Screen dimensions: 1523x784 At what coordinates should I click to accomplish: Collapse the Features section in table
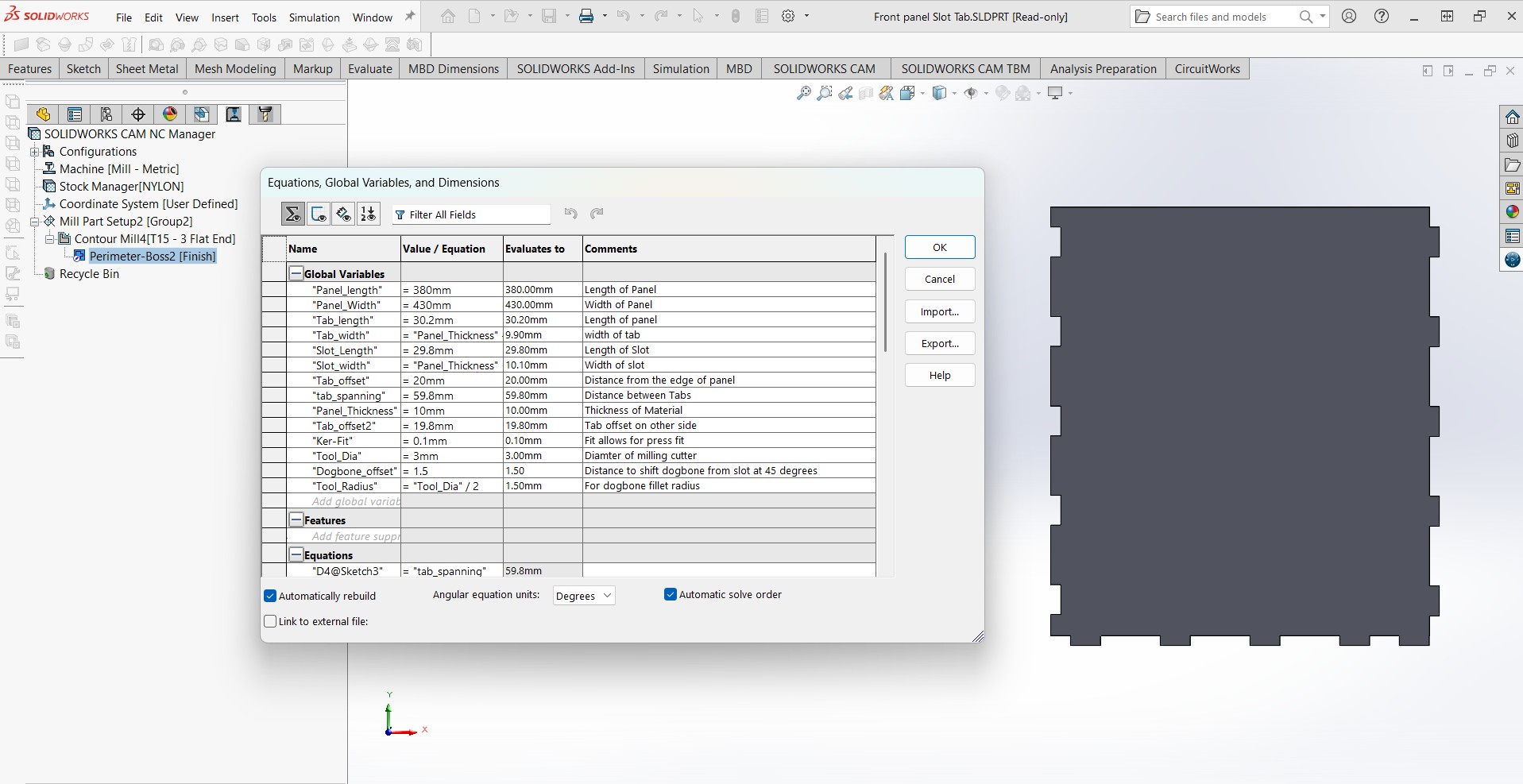point(296,519)
